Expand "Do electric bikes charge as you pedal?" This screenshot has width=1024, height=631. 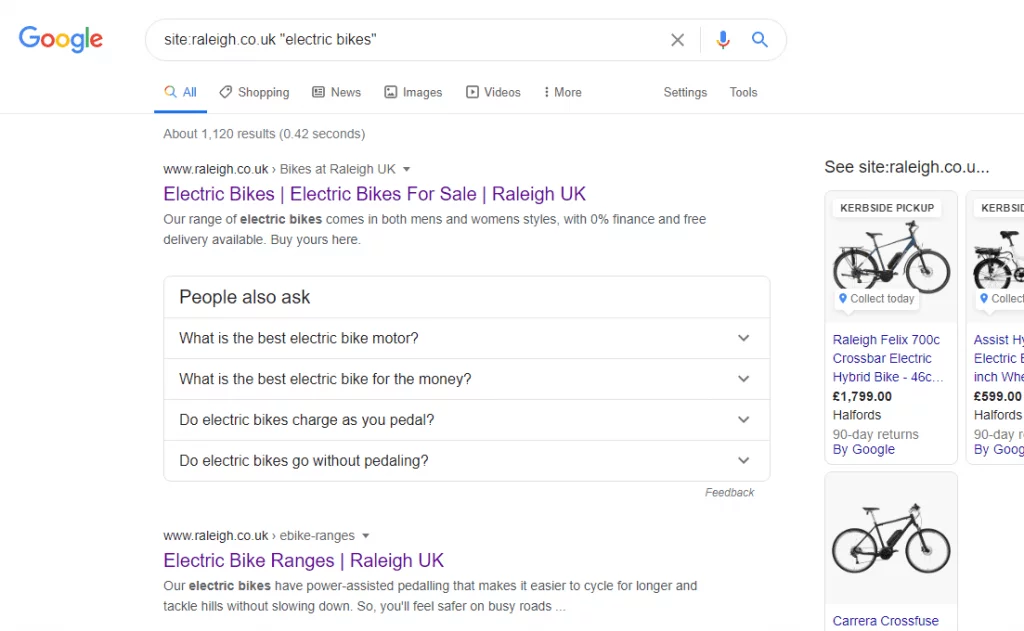tap(466, 420)
